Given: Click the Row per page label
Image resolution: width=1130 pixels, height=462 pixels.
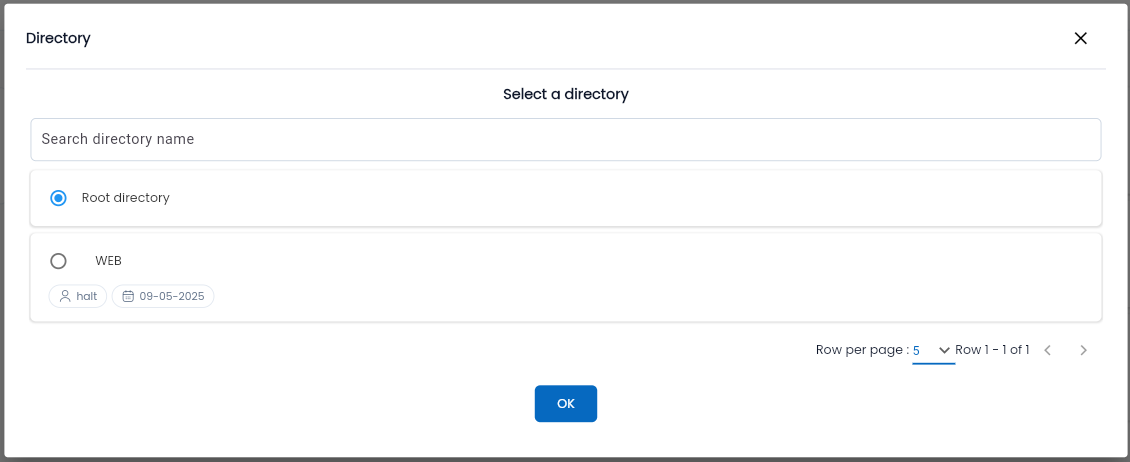Looking at the screenshot, I should [862, 350].
